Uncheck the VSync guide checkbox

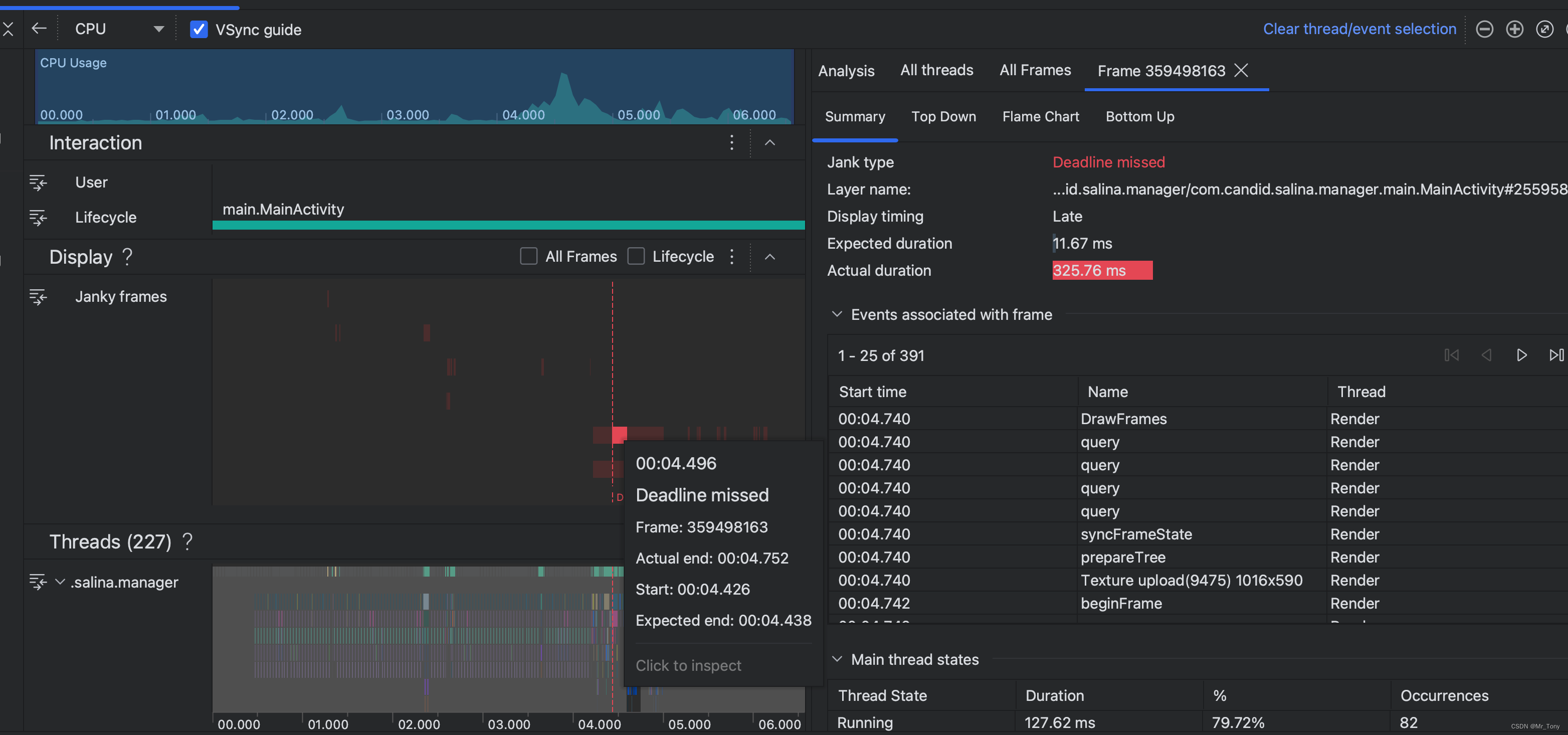(x=199, y=29)
